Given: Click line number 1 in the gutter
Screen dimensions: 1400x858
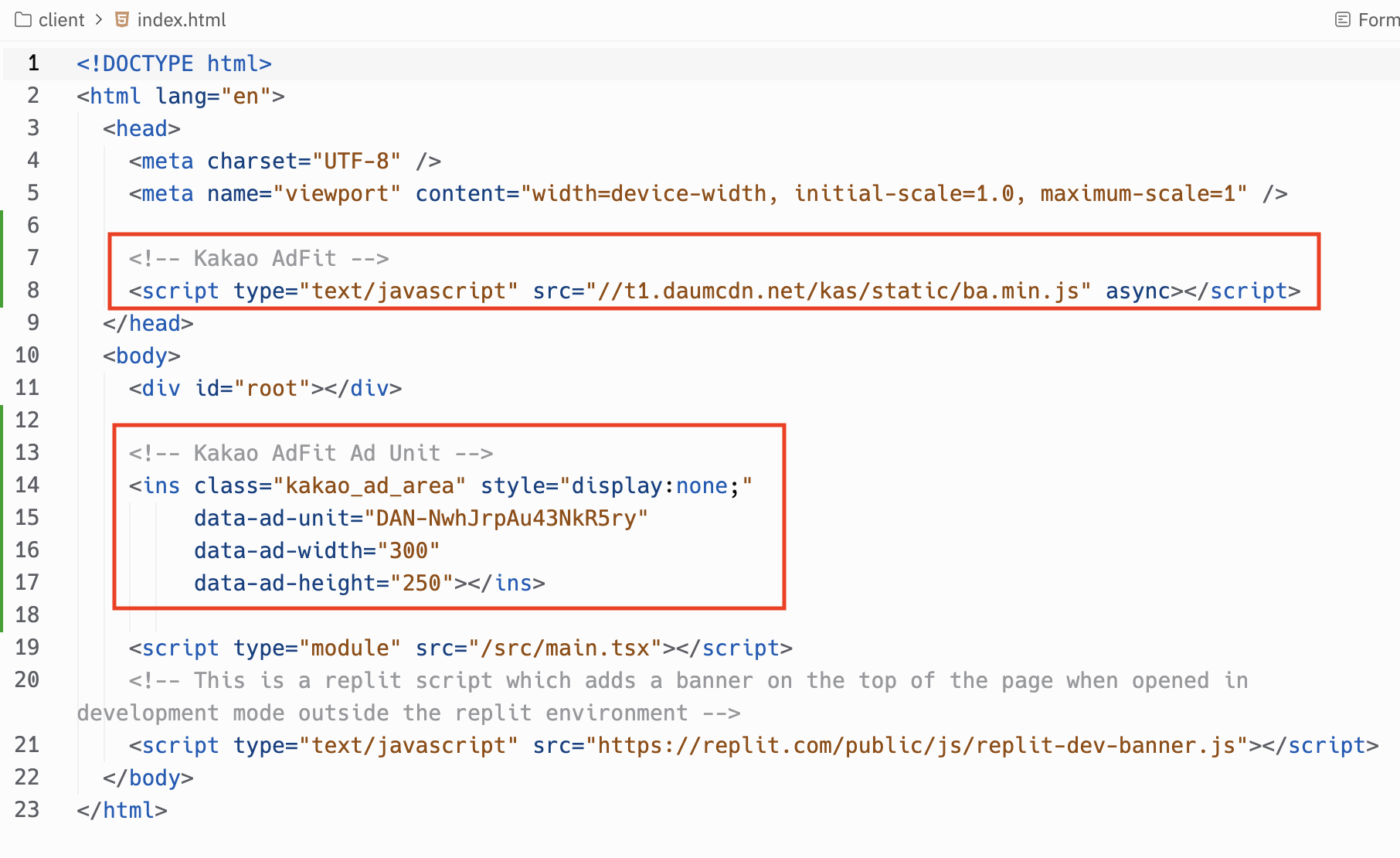Looking at the screenshot, I should pyautogui.click(x=33, y=63).
